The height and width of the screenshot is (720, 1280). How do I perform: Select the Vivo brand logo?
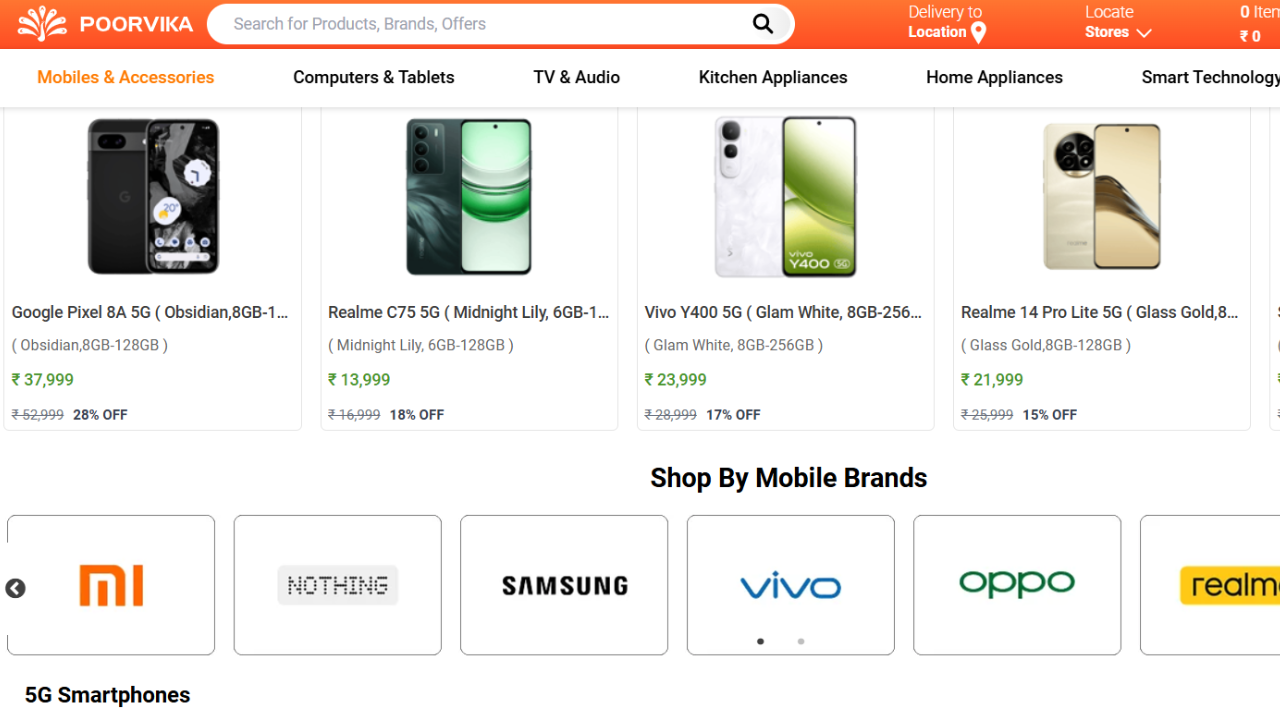click(790, 585)
